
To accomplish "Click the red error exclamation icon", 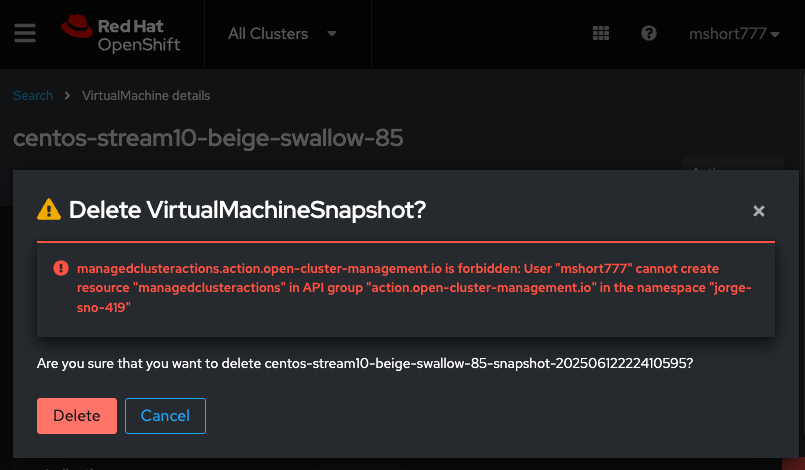I will pyautogui.click(x=61, y=269).
